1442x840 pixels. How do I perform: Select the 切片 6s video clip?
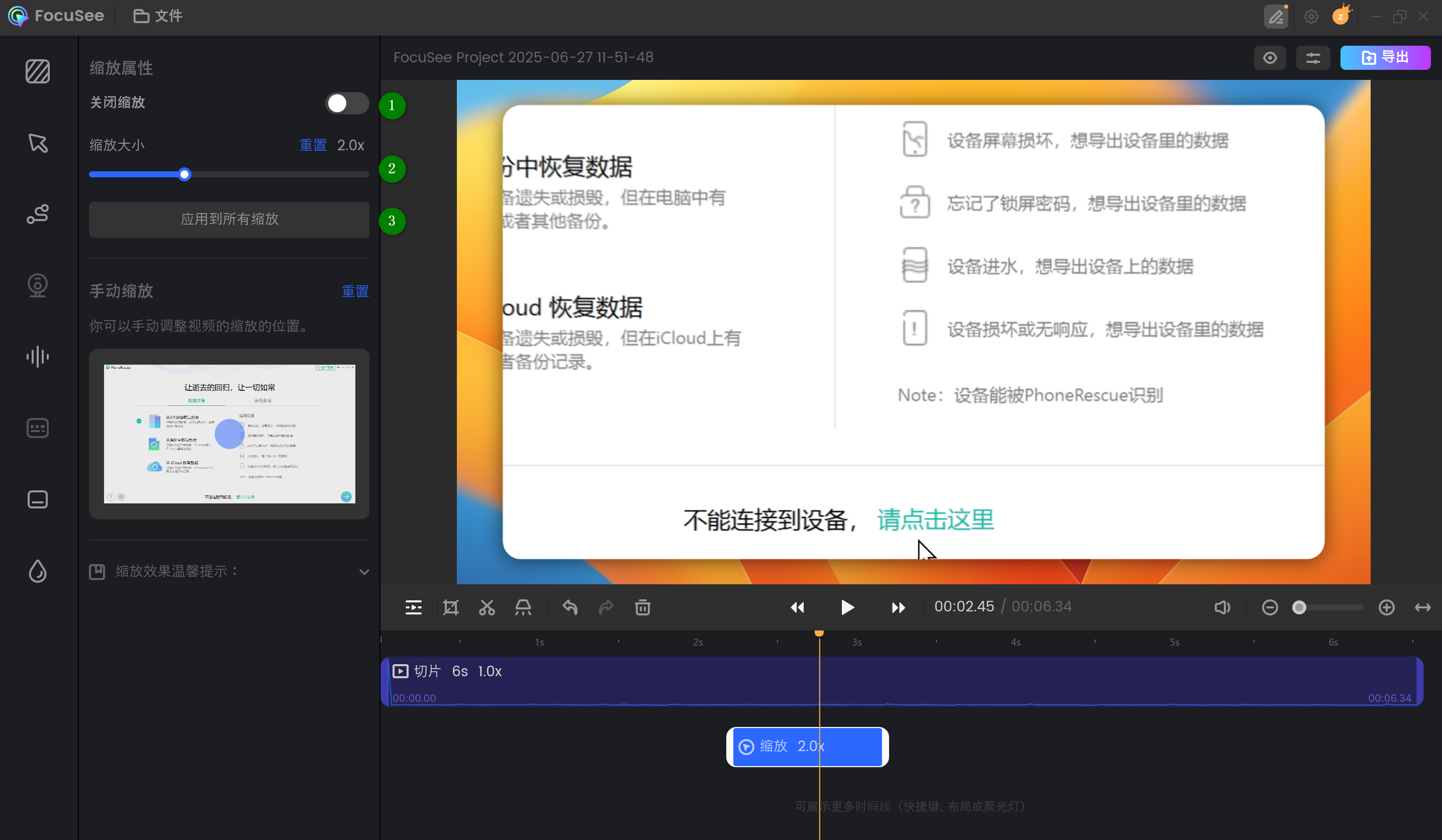point(902,682)
